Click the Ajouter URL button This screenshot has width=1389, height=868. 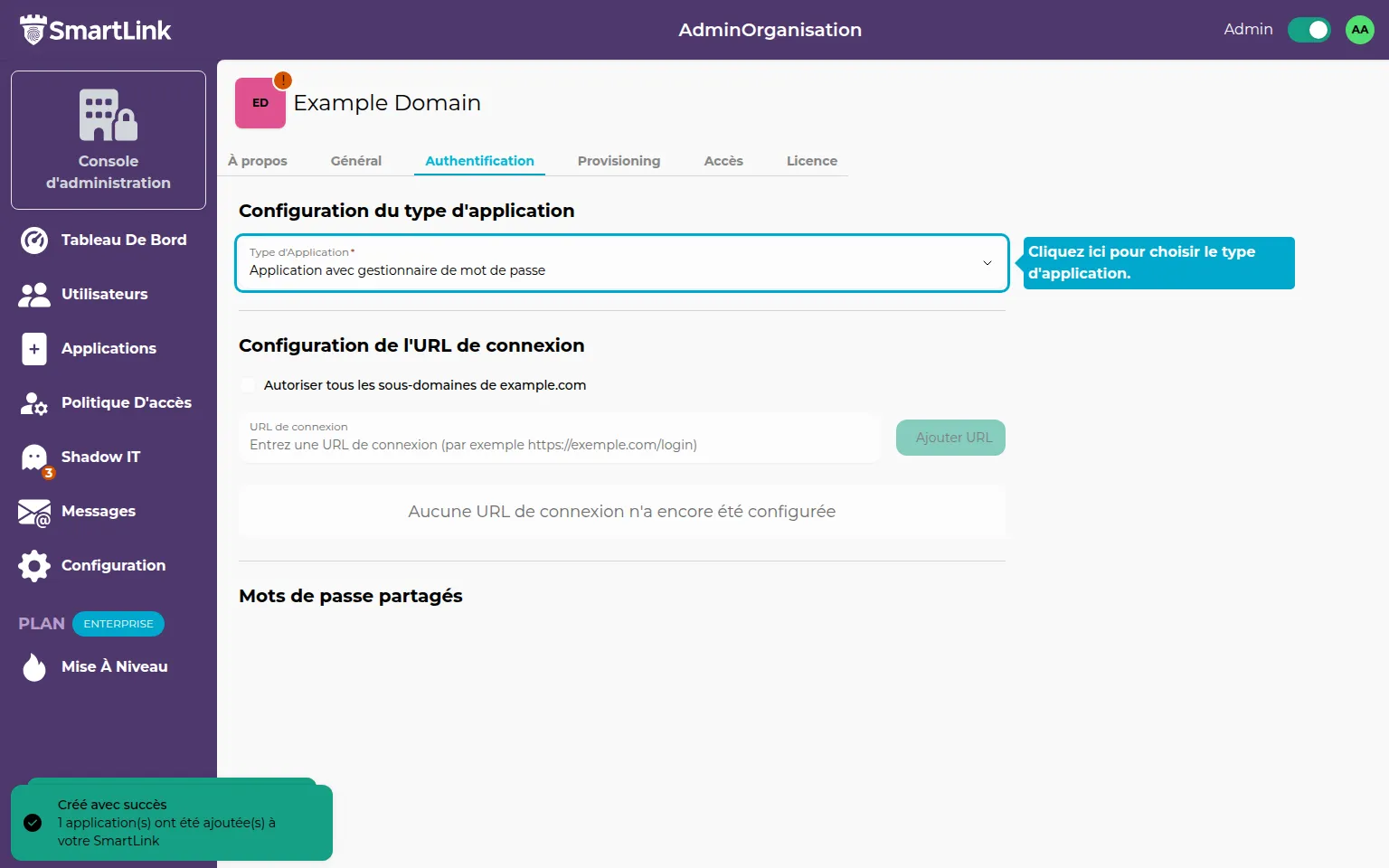pyautogui.click(x=950, y=438)
